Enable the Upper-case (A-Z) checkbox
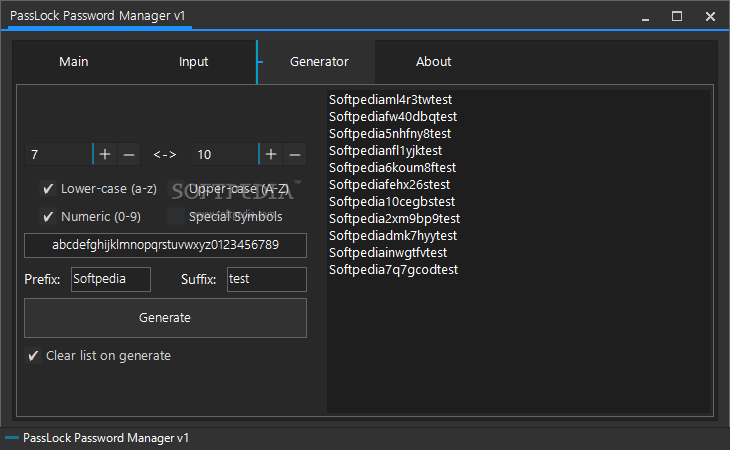Viewport: 730px width, 450px height. point(176,188)
